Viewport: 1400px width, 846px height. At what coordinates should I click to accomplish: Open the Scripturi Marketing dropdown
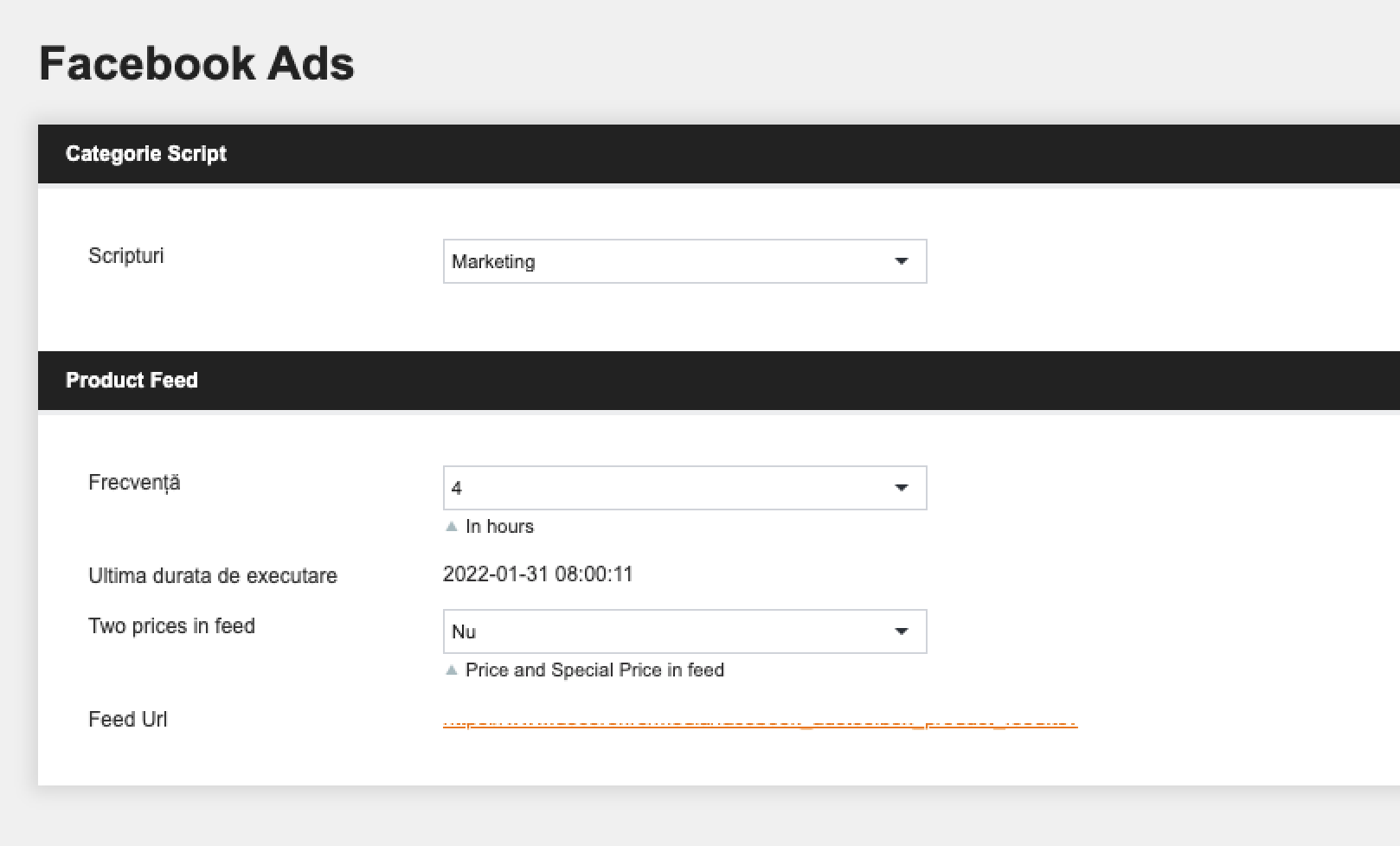coord(684,261)
